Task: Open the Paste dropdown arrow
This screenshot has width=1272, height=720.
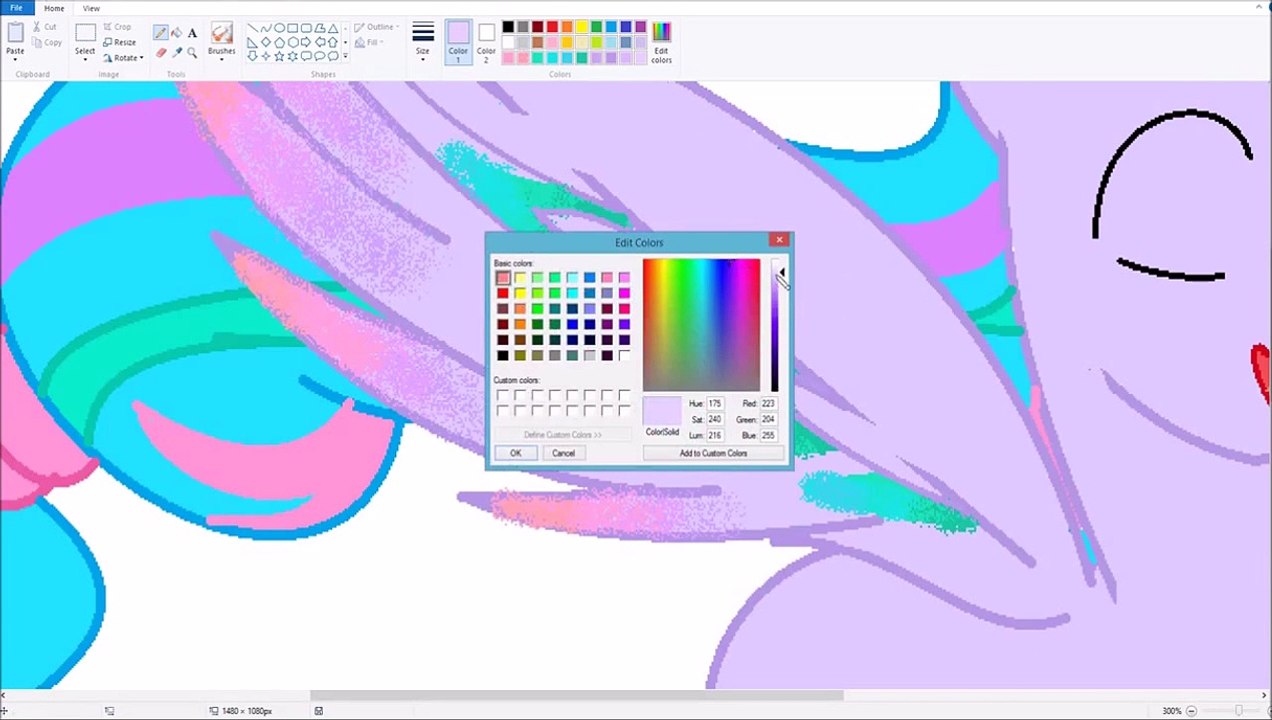Action: pos(15,59)
